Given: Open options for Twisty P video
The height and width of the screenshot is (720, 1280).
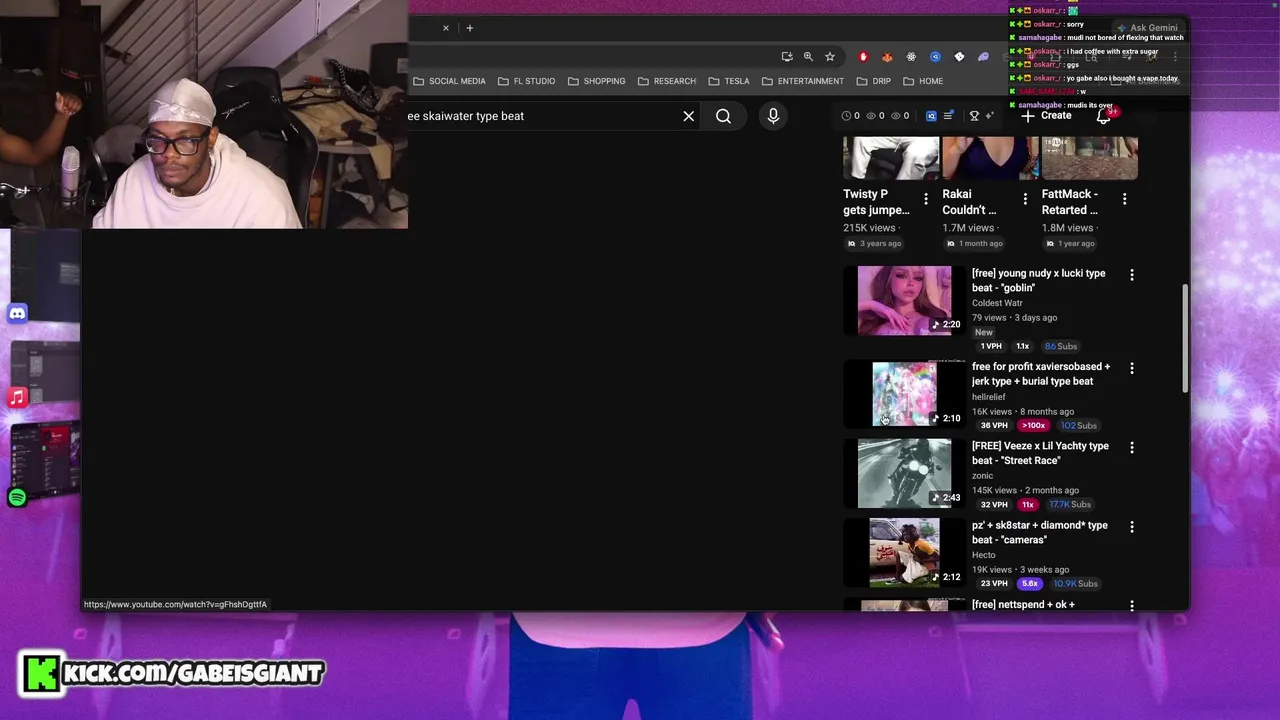Looking at the screenshot, I should pos(926,199).
